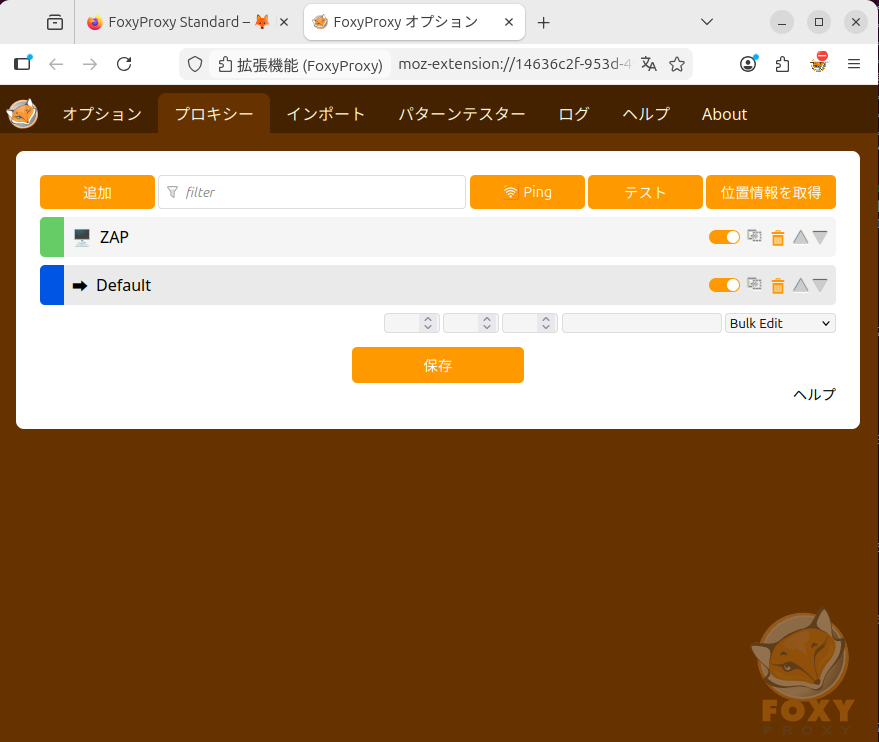Expand the ZAP proxy row

coord(438,237)
